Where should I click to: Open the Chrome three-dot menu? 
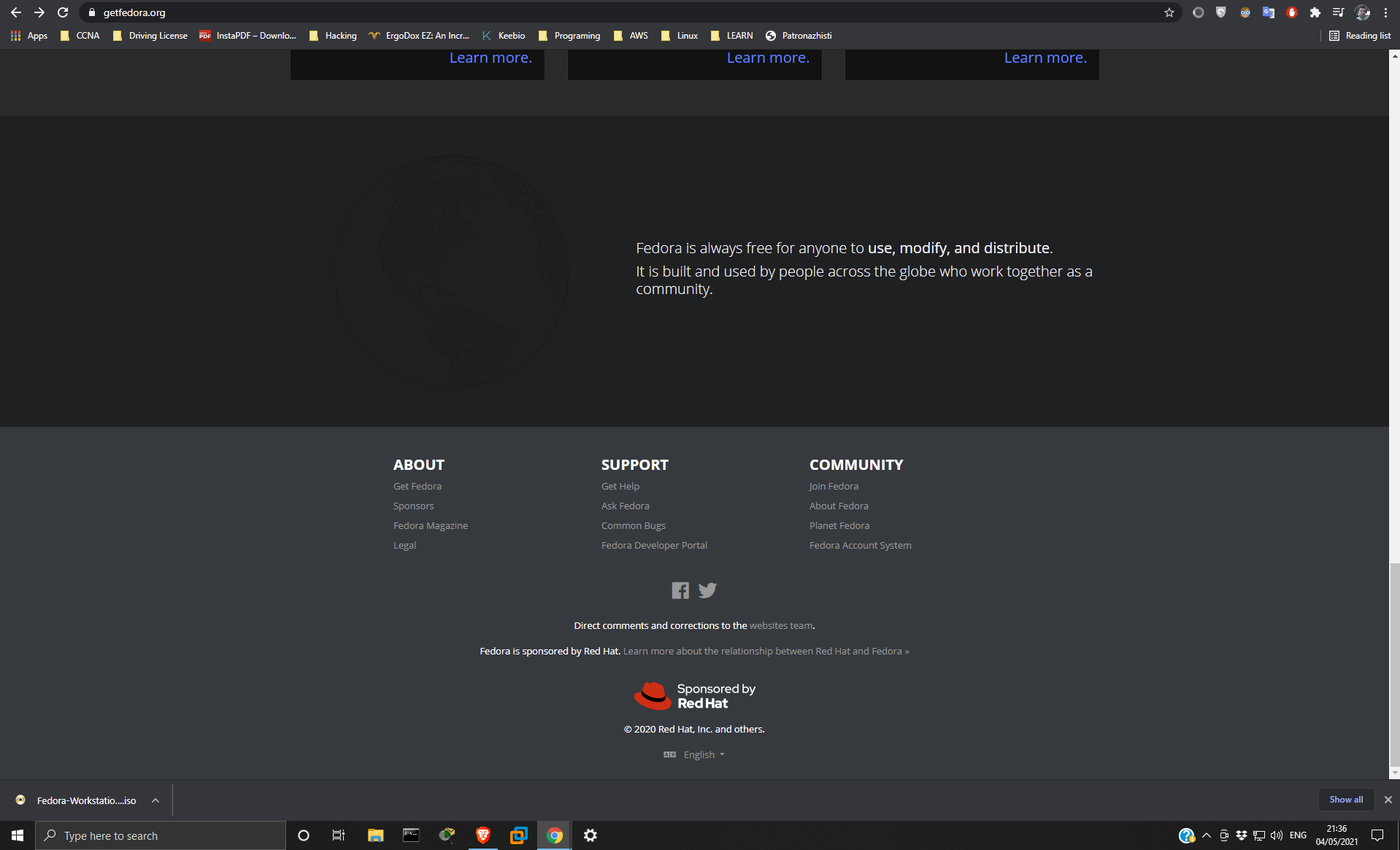(x=1385, y=12)
